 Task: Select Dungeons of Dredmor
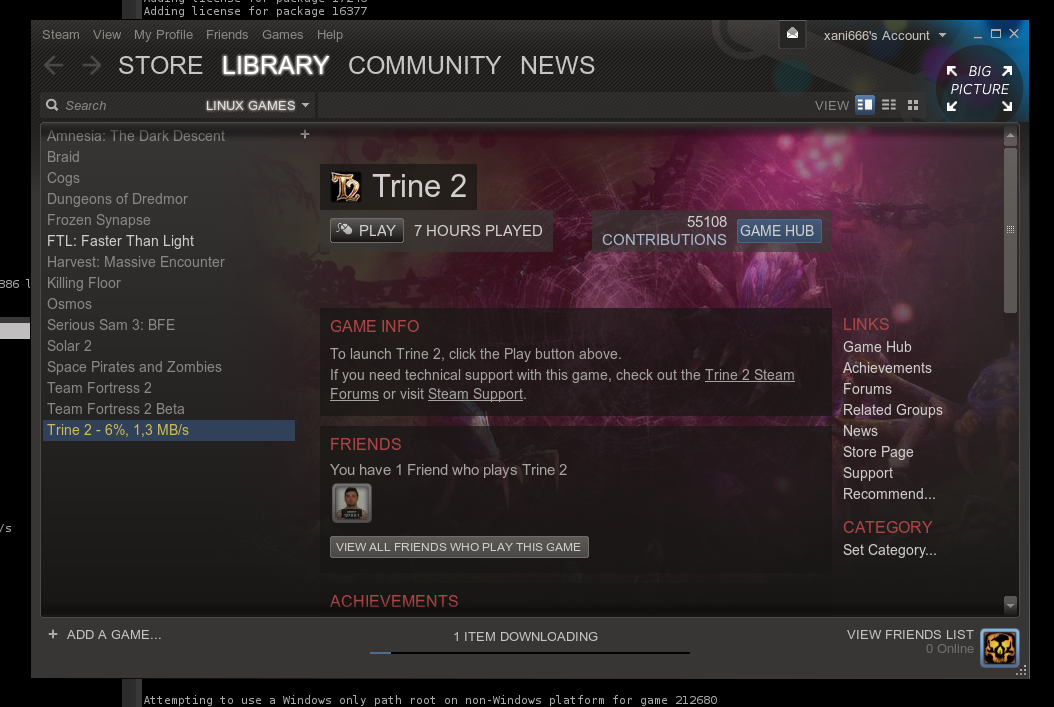click(168, 199)
